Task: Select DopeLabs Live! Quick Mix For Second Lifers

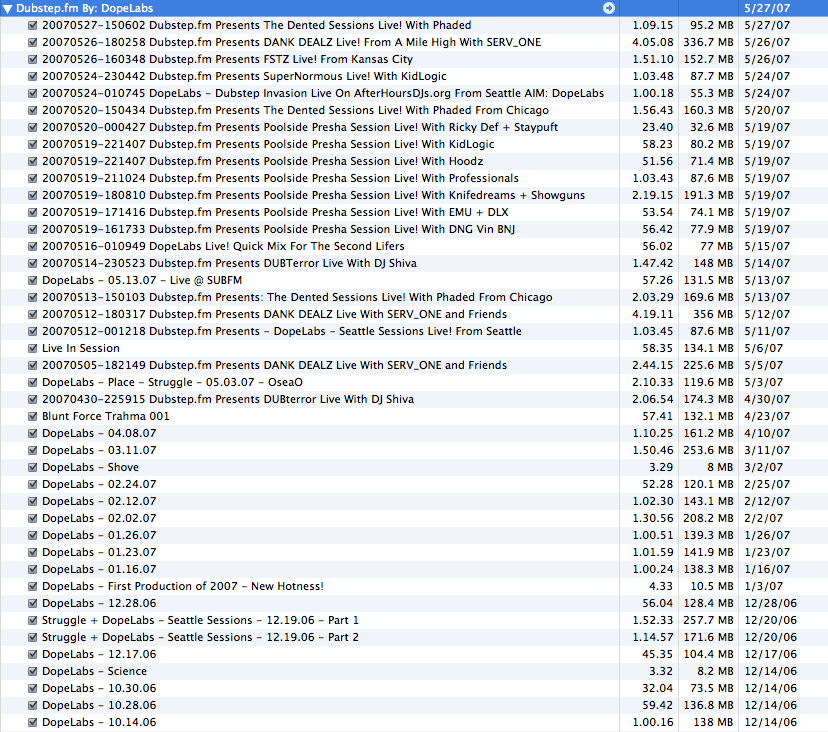Action: point(223,246)
